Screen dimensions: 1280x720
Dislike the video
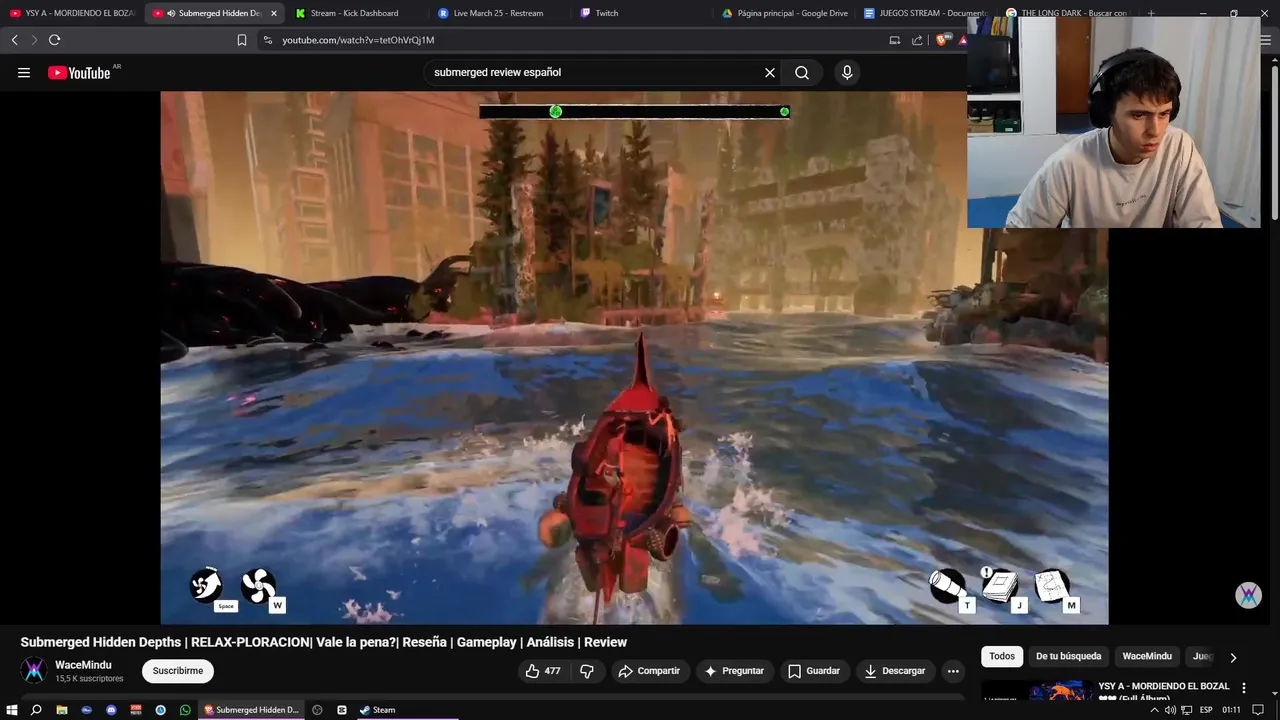(588, 671)
